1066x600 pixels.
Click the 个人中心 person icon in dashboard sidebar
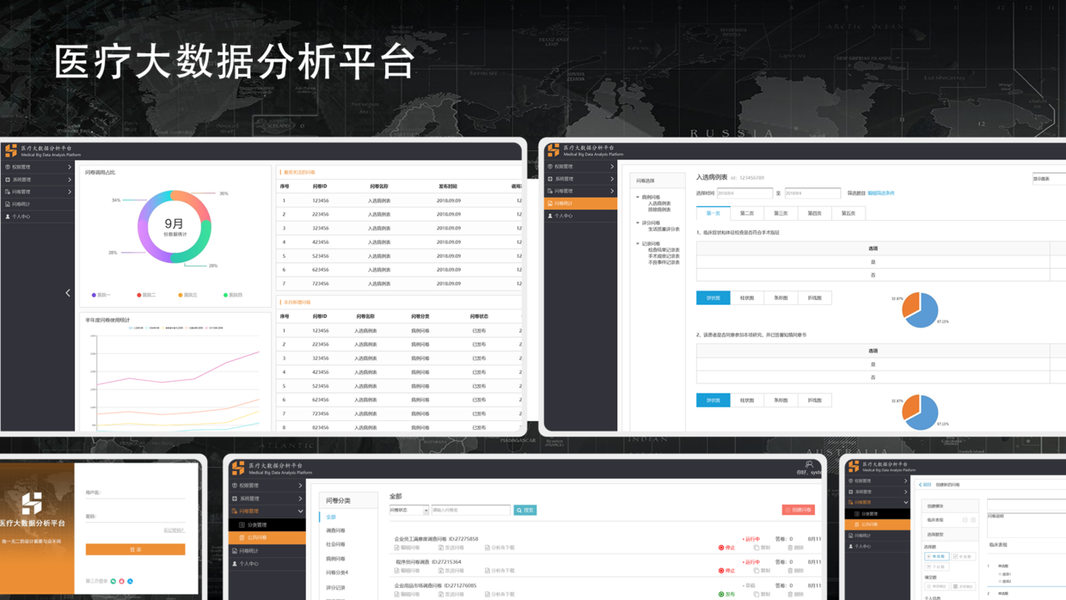(8, 216)
